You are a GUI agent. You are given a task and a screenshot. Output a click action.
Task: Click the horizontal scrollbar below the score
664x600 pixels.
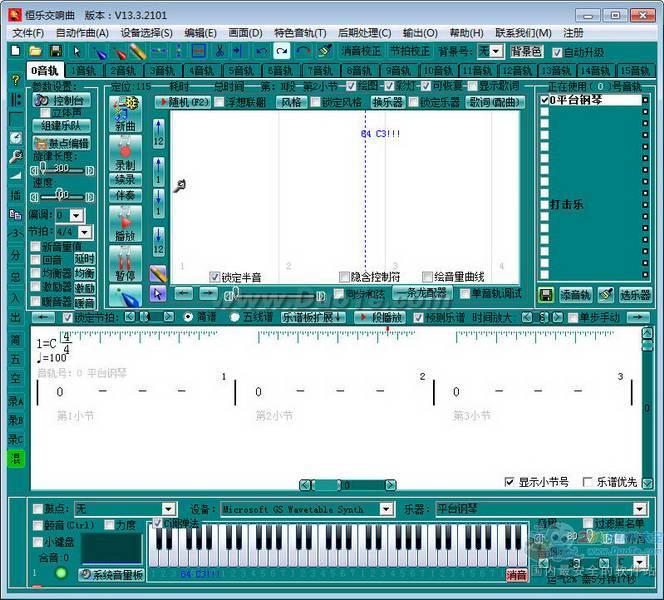click(x=348, y=485)
